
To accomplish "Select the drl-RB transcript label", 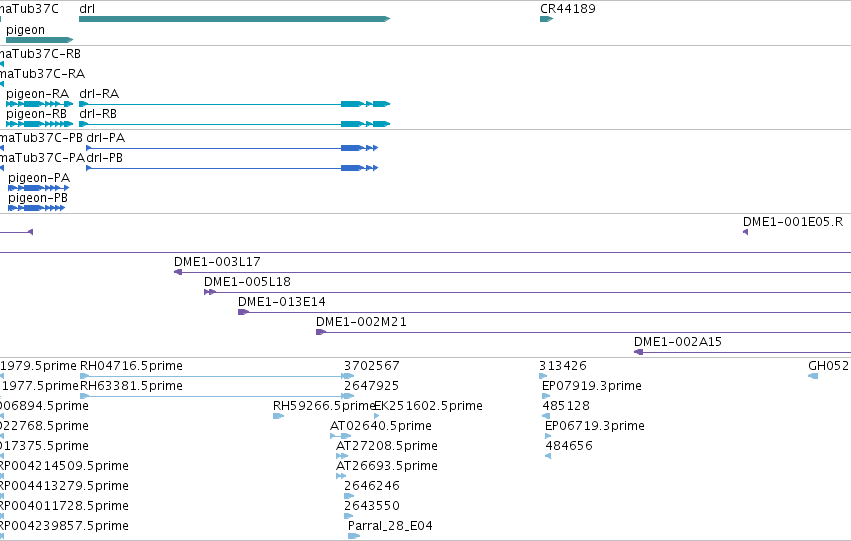I will click(x=98, y=114).
